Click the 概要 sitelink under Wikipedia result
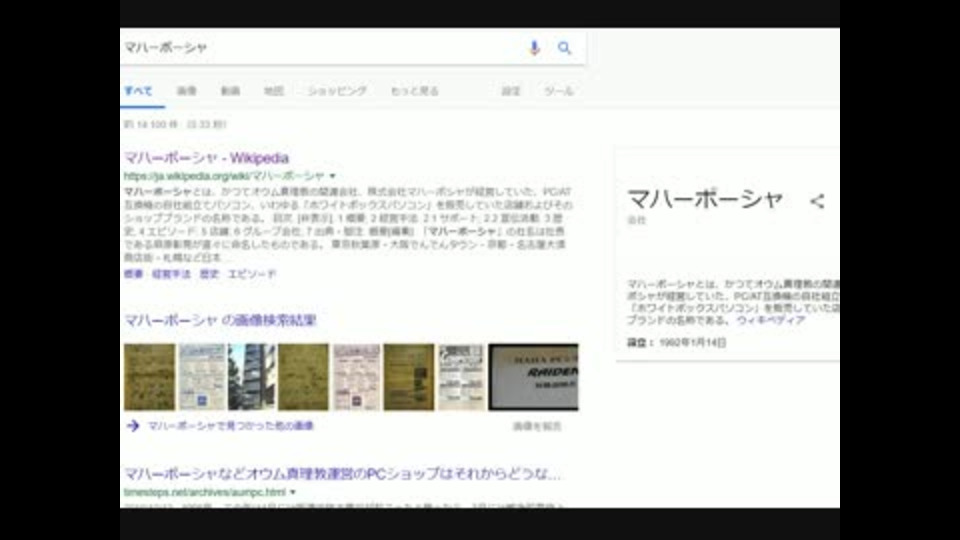 [133, 274]
